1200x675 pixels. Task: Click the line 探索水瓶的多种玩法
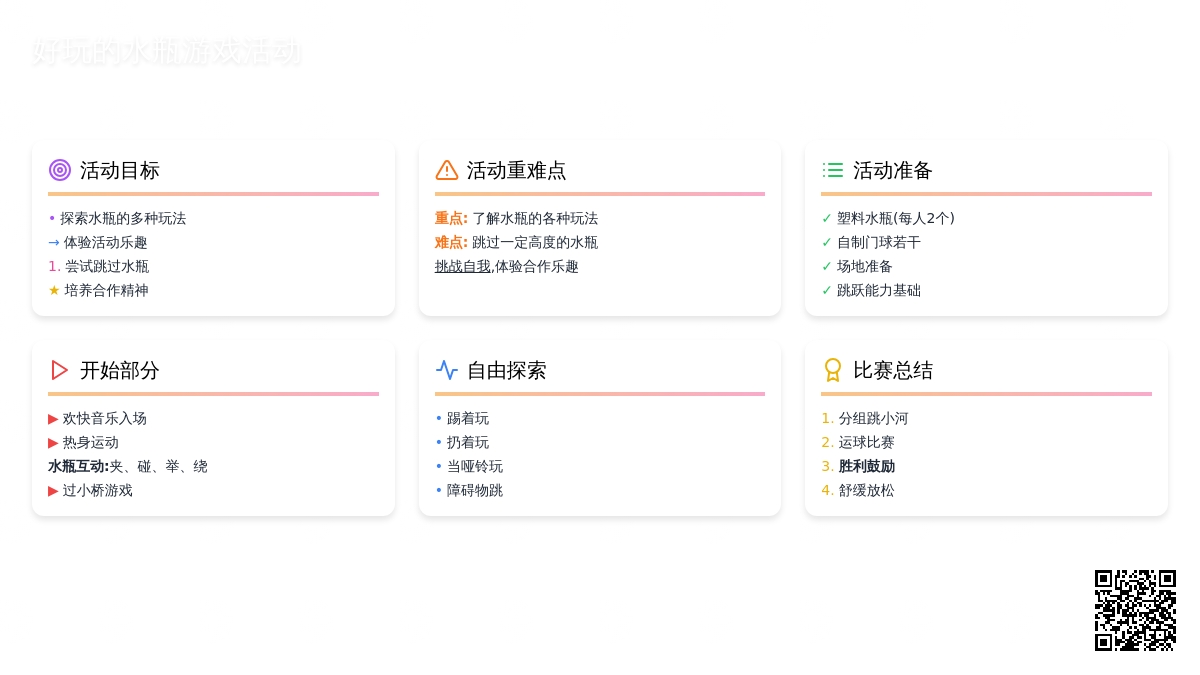click(x=123, y=218)
